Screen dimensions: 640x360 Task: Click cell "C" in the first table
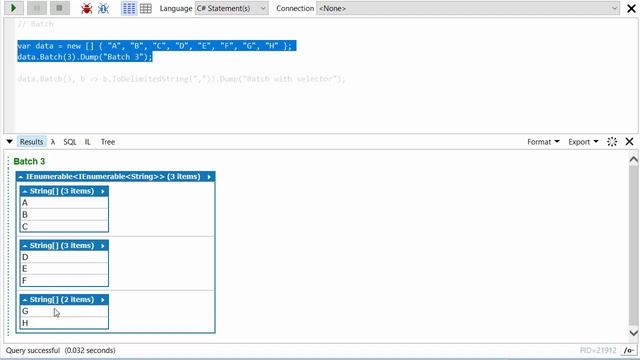64,226
